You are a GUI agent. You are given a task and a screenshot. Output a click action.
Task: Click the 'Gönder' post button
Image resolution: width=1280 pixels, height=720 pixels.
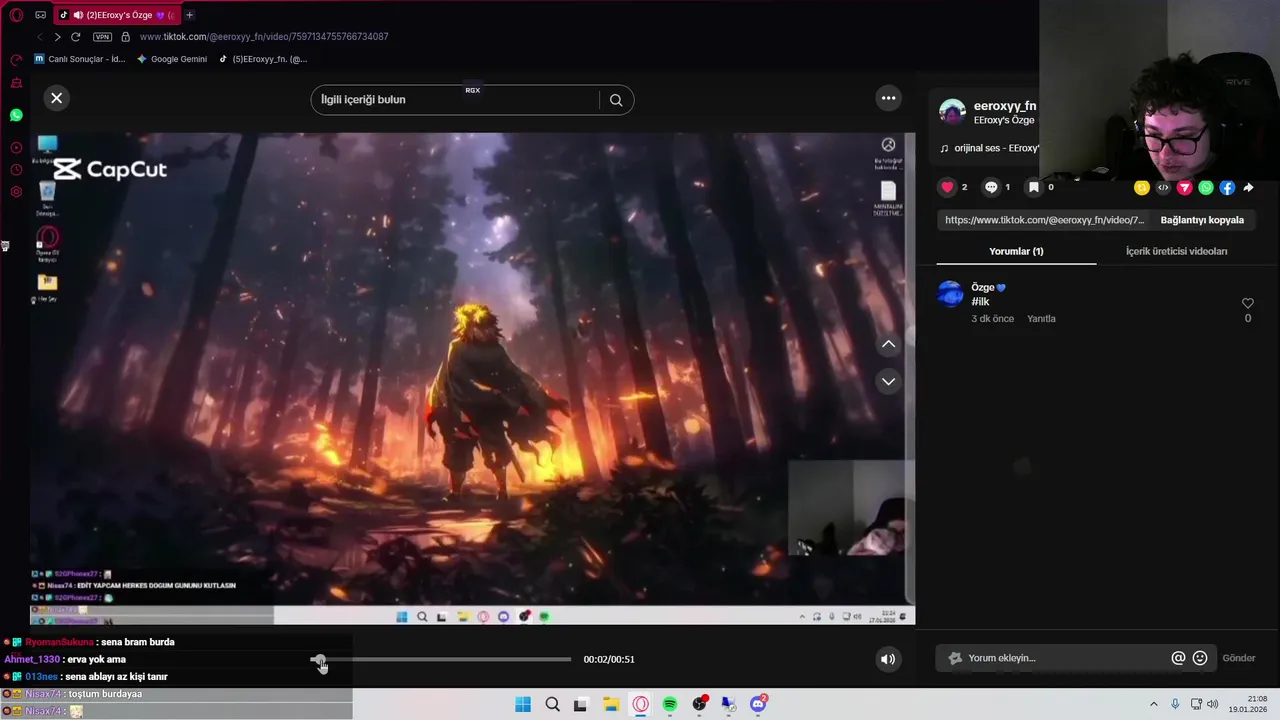coord(1239,658)
